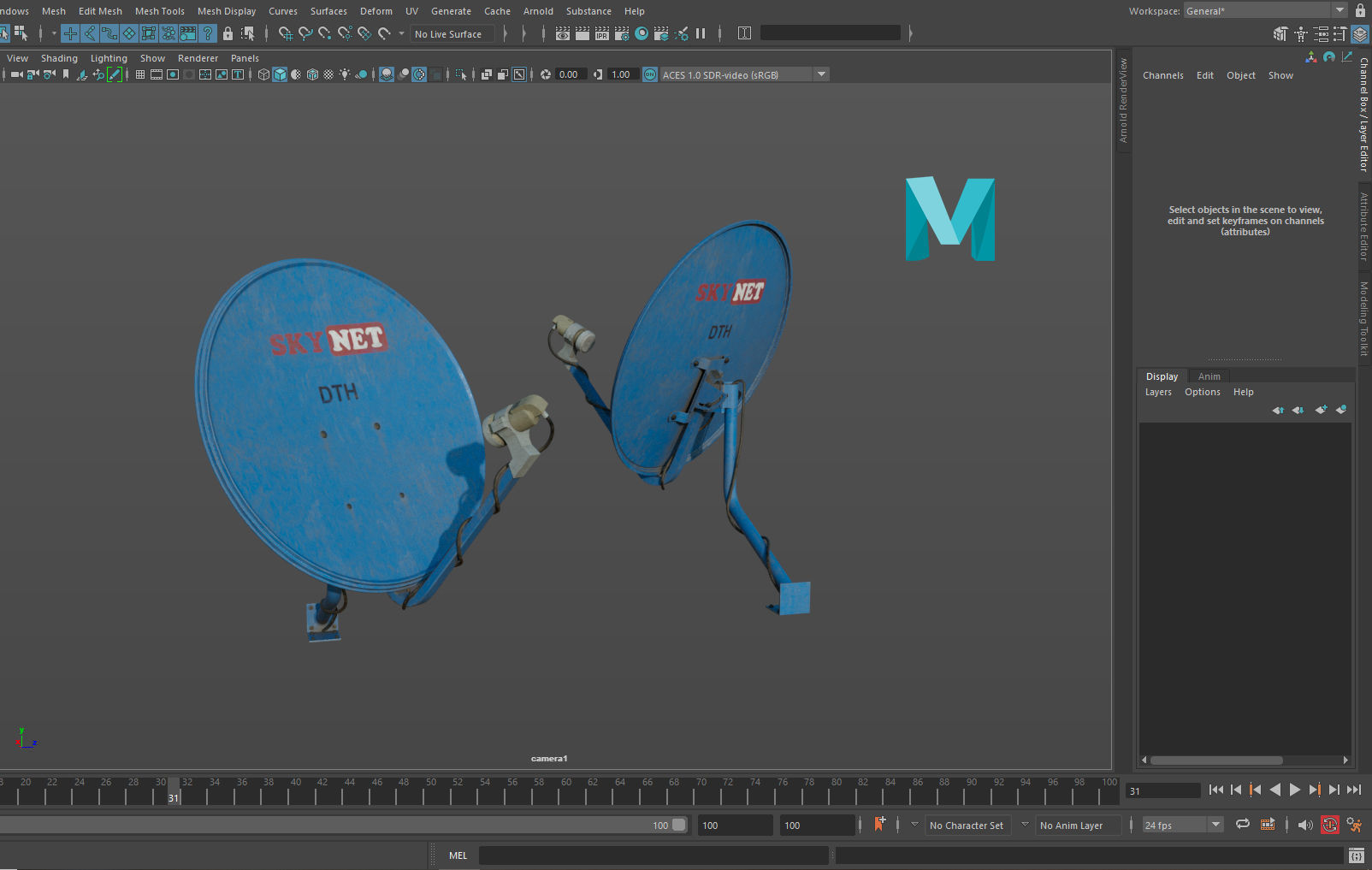
Task: Pause Viewport 2.0 icon
Action: pos(701,34)
